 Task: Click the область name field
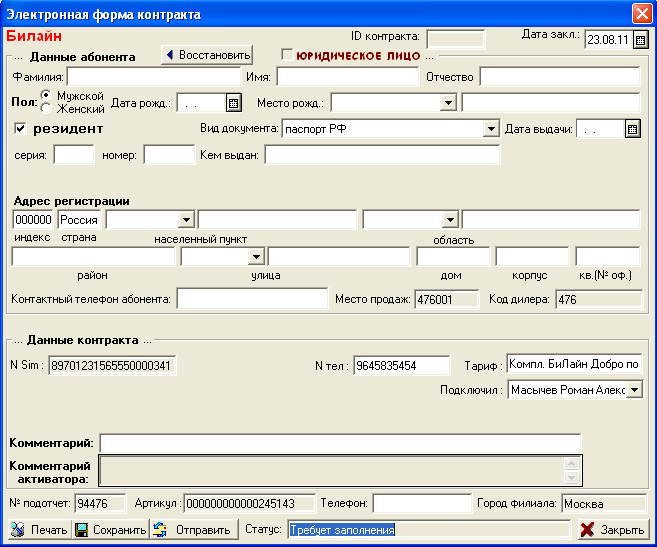[551, 220]
